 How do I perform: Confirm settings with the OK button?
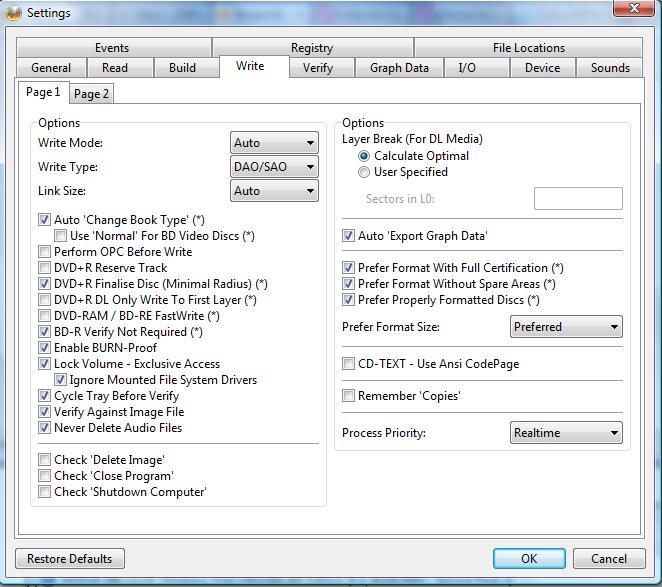(x=529, y=559)
